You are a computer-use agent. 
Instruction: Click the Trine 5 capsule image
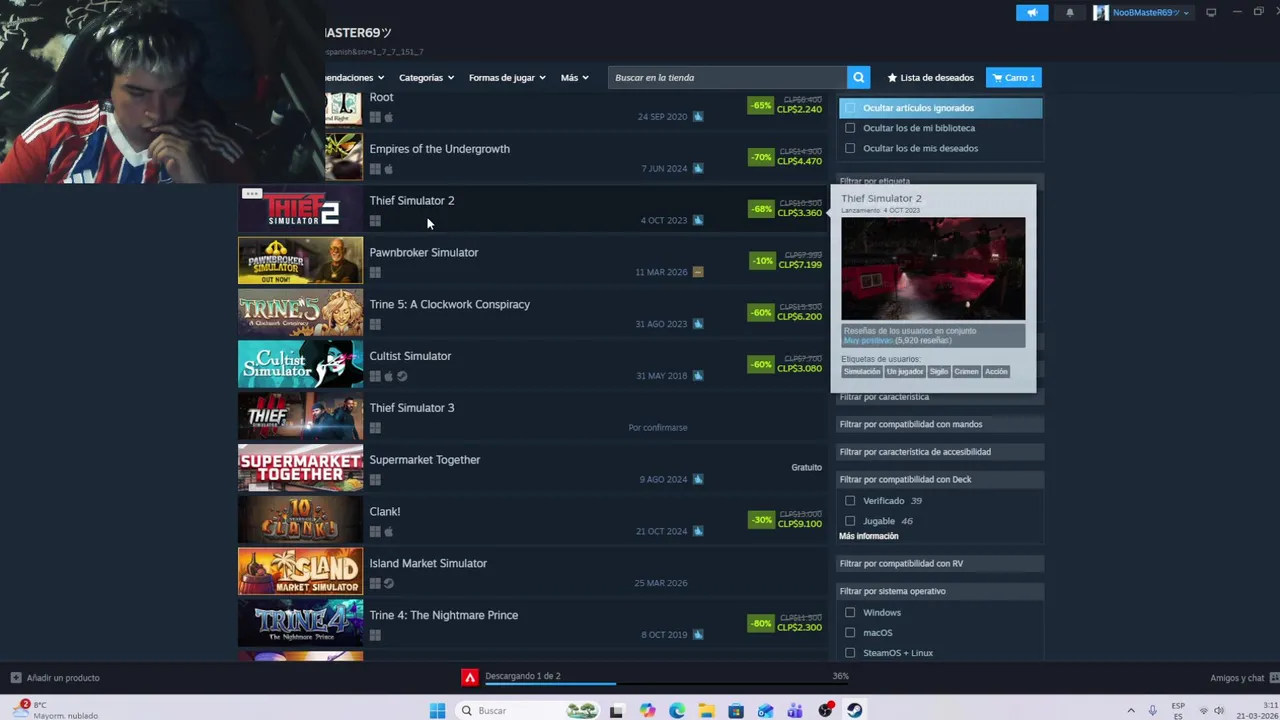tap(300, 314)
